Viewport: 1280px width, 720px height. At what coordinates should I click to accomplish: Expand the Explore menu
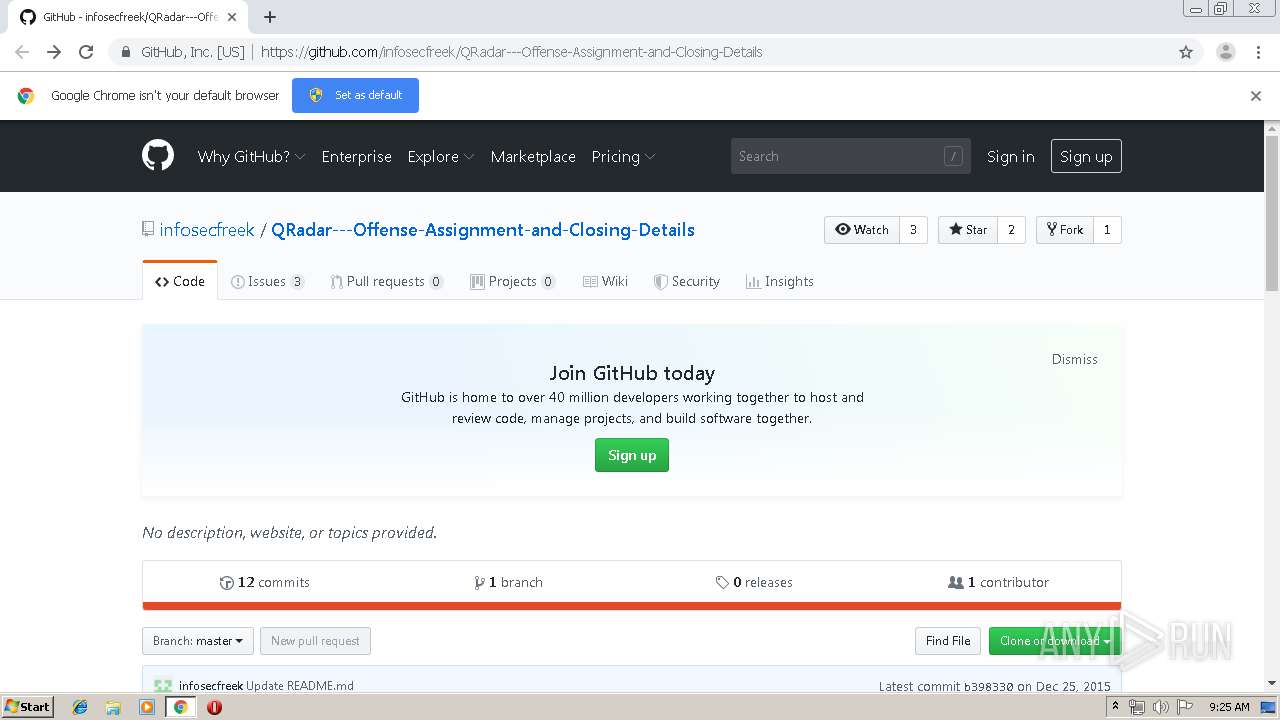coord(440,156)
